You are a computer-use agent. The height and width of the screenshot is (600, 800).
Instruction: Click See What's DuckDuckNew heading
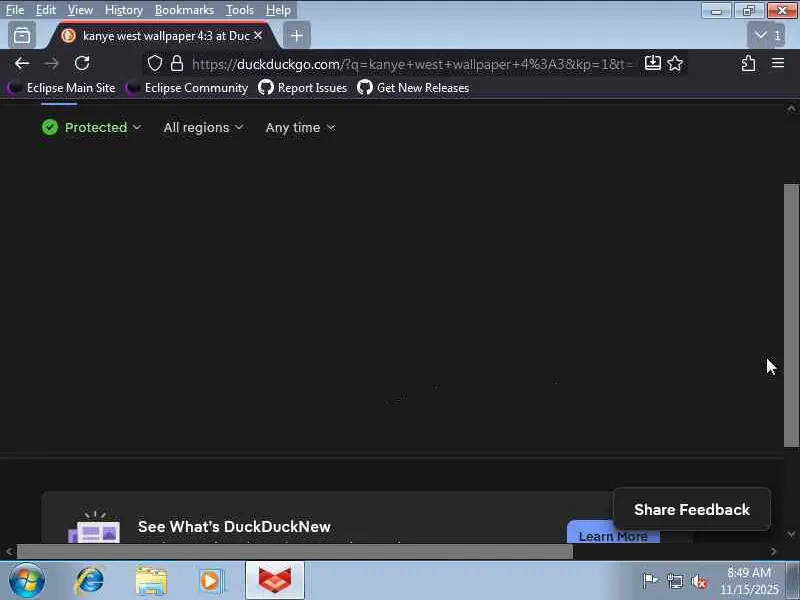click(234, 527)
